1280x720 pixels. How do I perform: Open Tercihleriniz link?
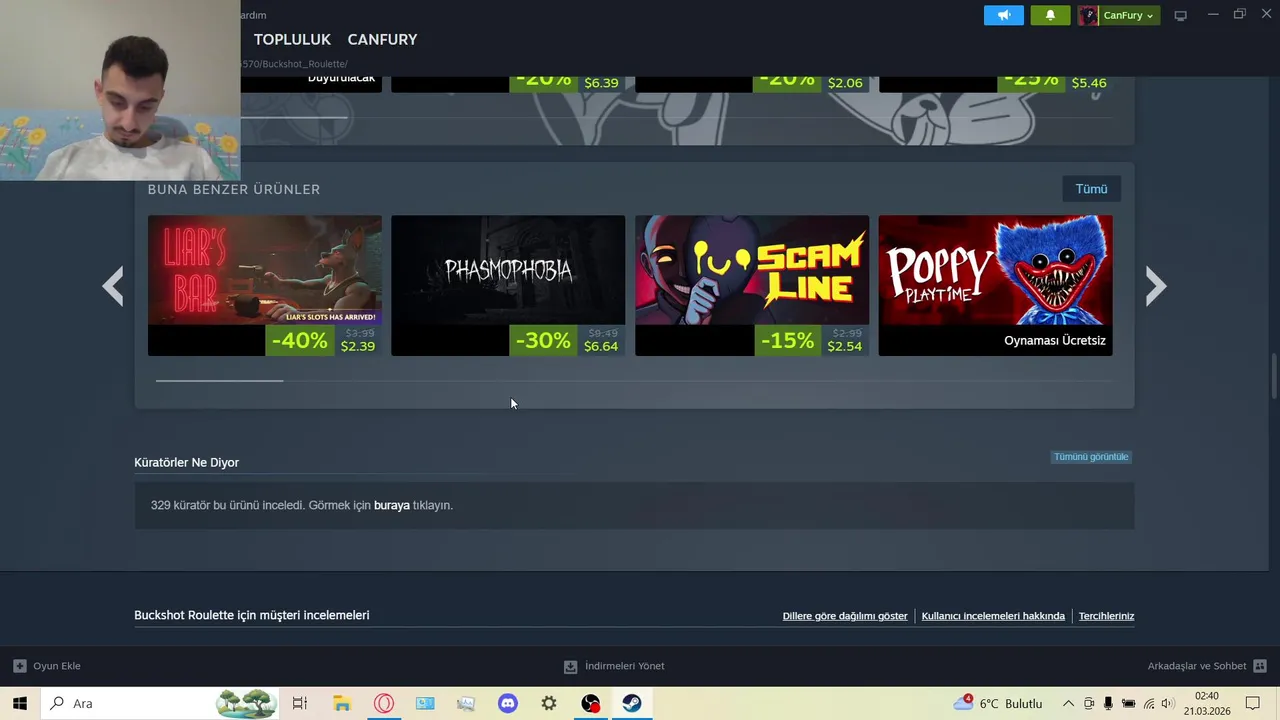click(1106, 616)
